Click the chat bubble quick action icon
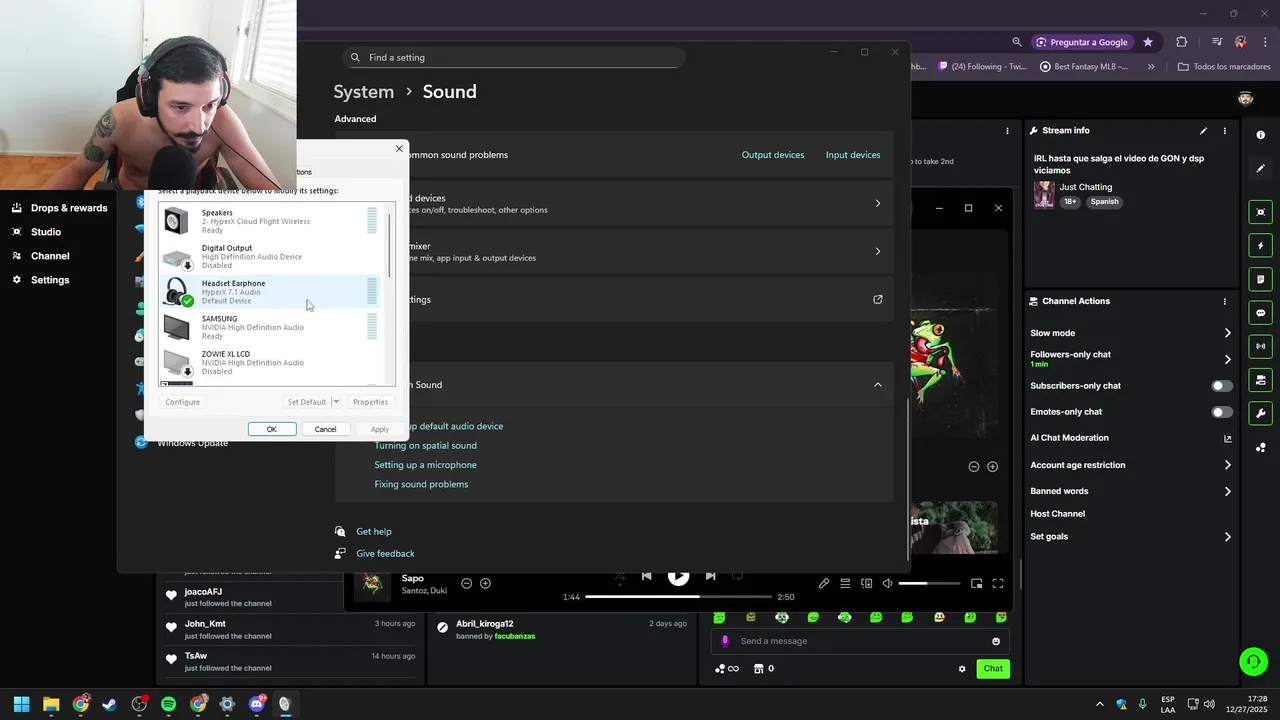 pyautogui.click(x=1260, y=312)
